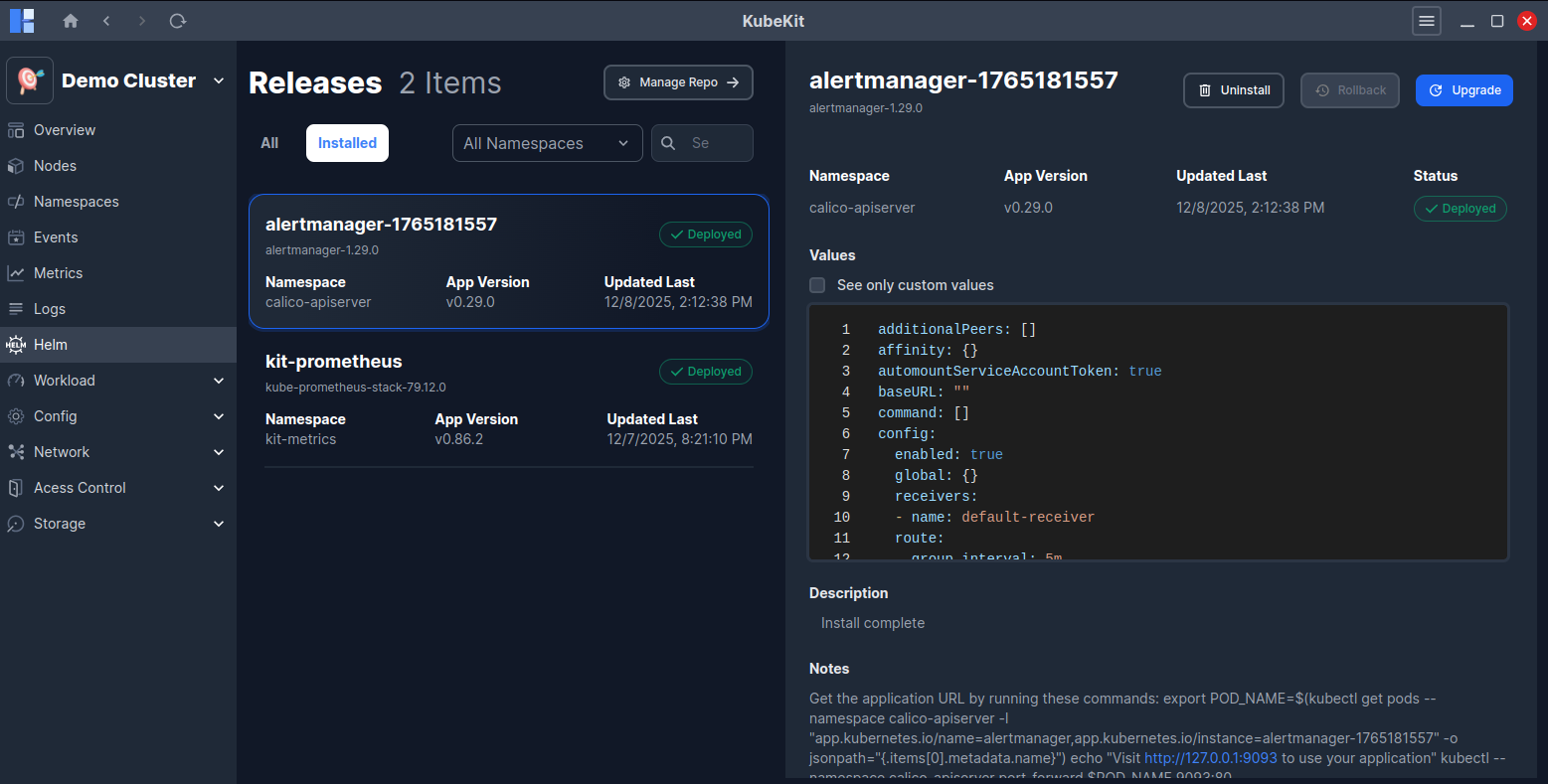Enable See only custom values checkbox
Image resolution: width=1548 pixels, height=784 pixels.
(817, 285)
